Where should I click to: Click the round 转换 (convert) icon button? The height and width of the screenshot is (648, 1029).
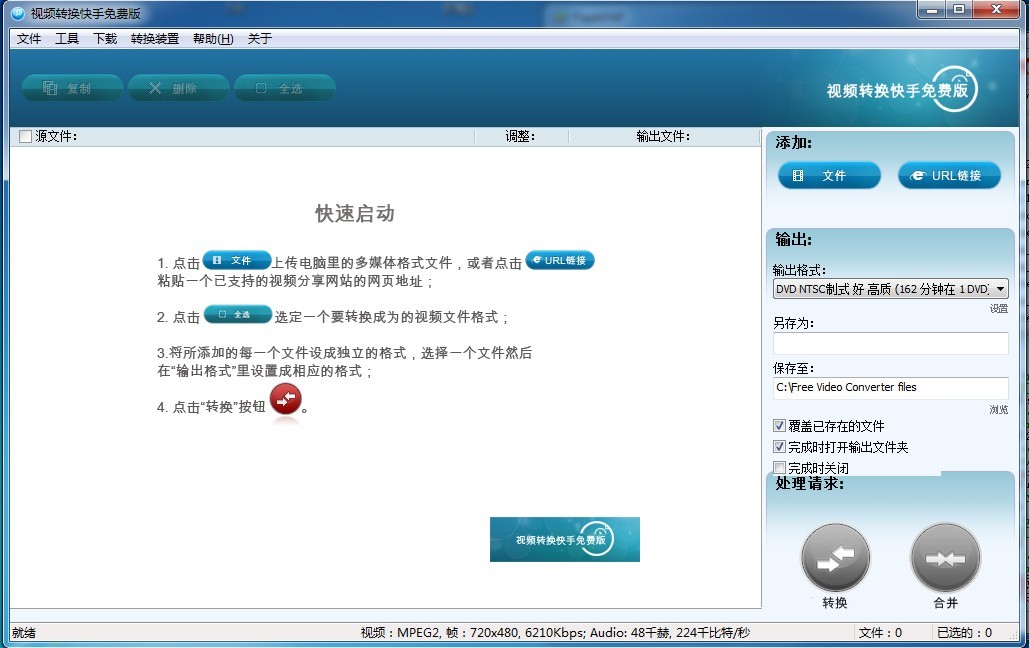pyautogui.click(x=835, y=559)
